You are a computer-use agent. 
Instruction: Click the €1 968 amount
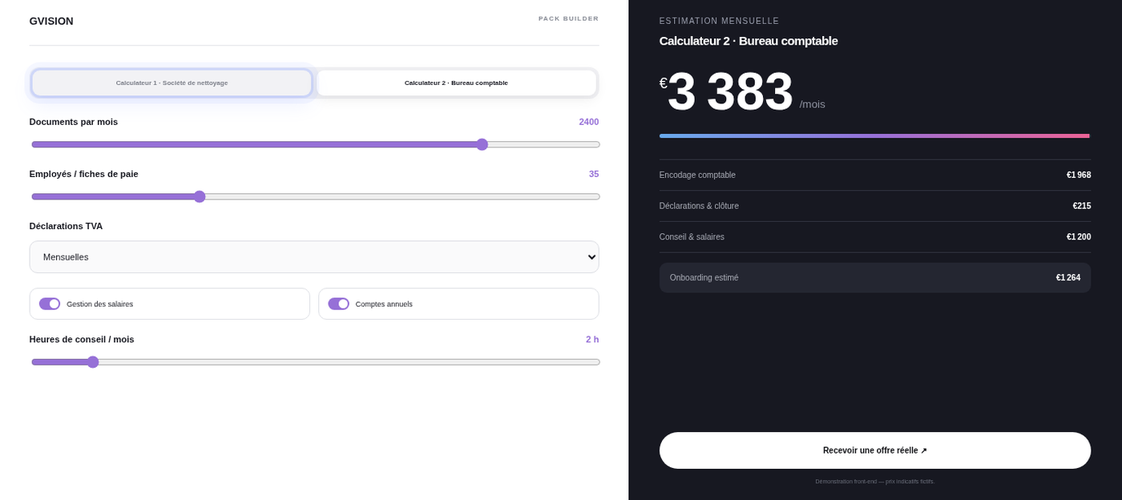point(1078,175)
